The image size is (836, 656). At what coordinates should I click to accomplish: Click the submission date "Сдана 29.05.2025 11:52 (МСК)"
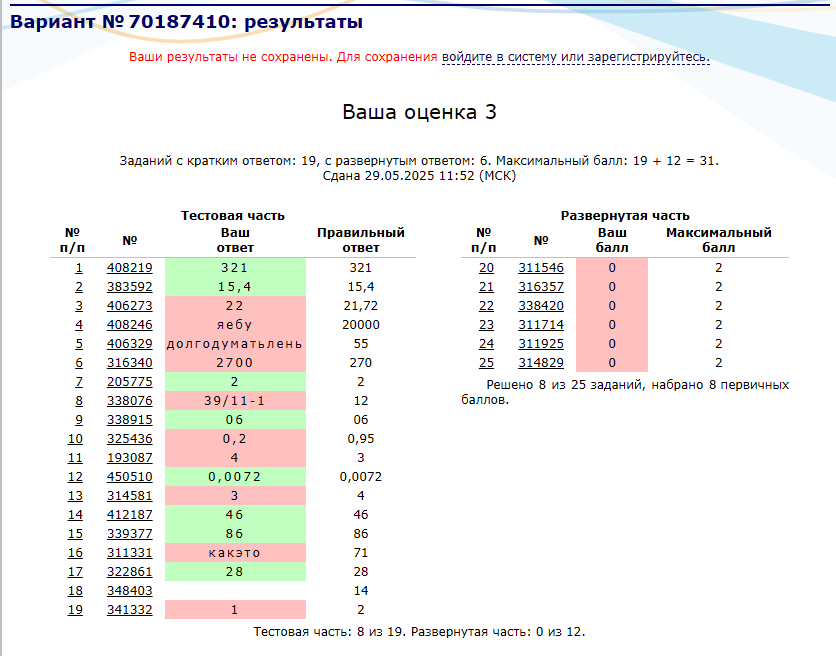click(419, 176)
